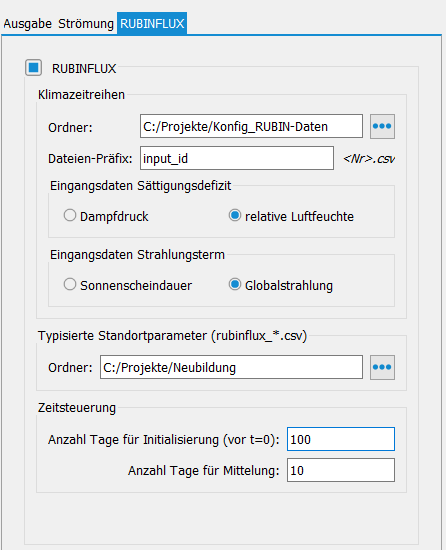Toggle the RUBINFLUX checkbox

(x=33, y=67)
